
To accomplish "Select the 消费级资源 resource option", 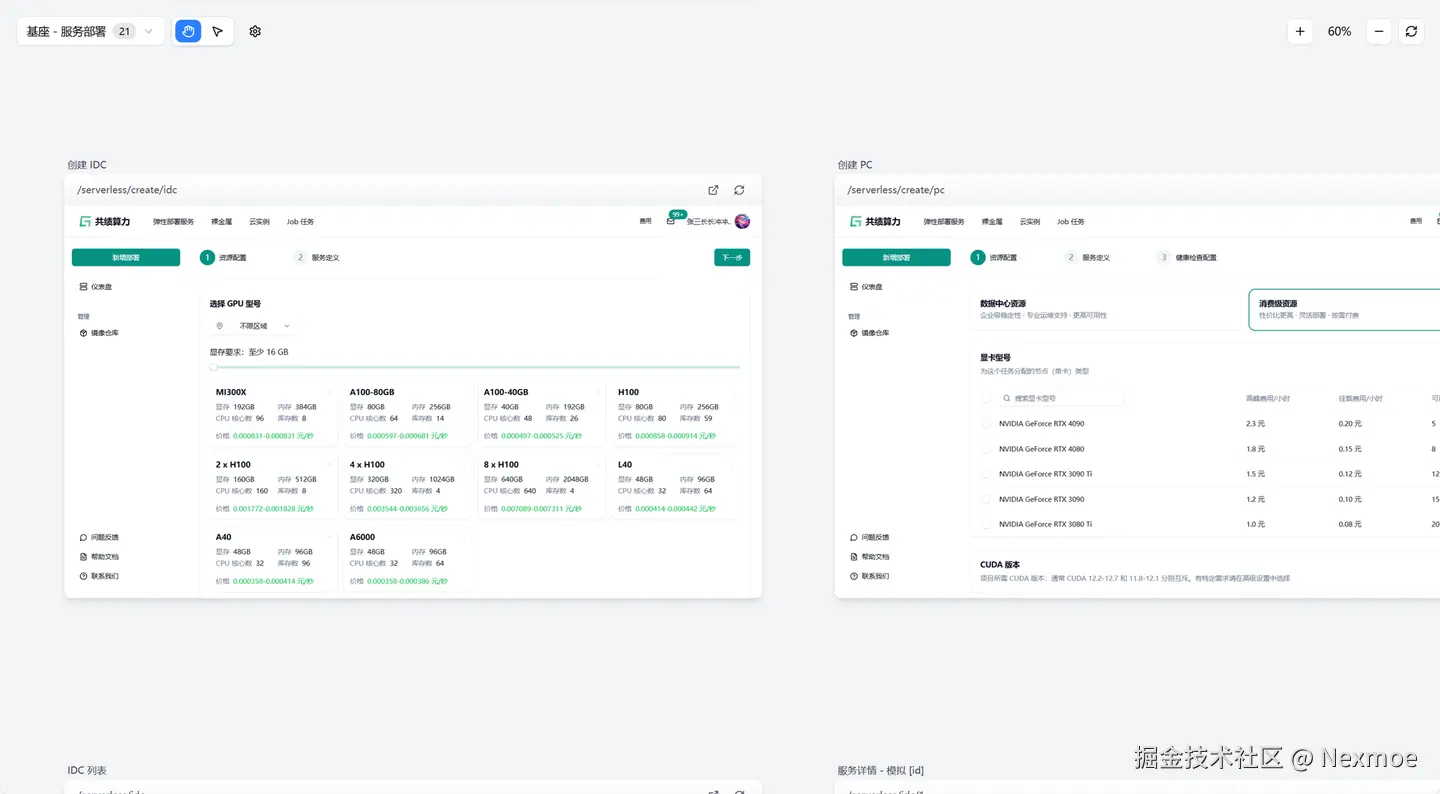I will click(x=1344, y=310).
